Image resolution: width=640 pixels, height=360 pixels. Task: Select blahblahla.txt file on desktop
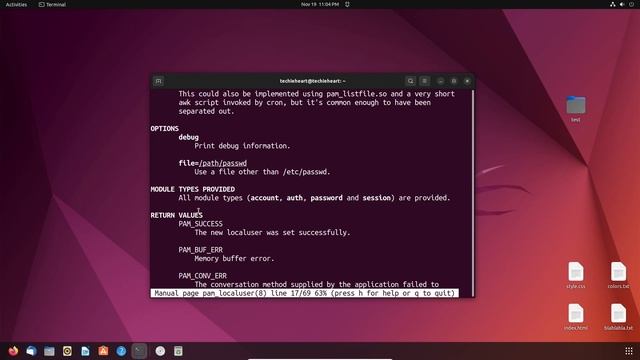618,317
